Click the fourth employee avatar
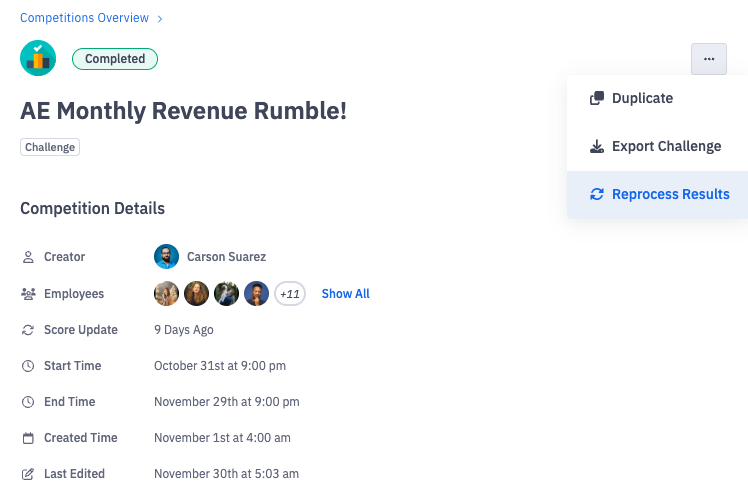Screen dimensions: 748x500 pos(256,294)
